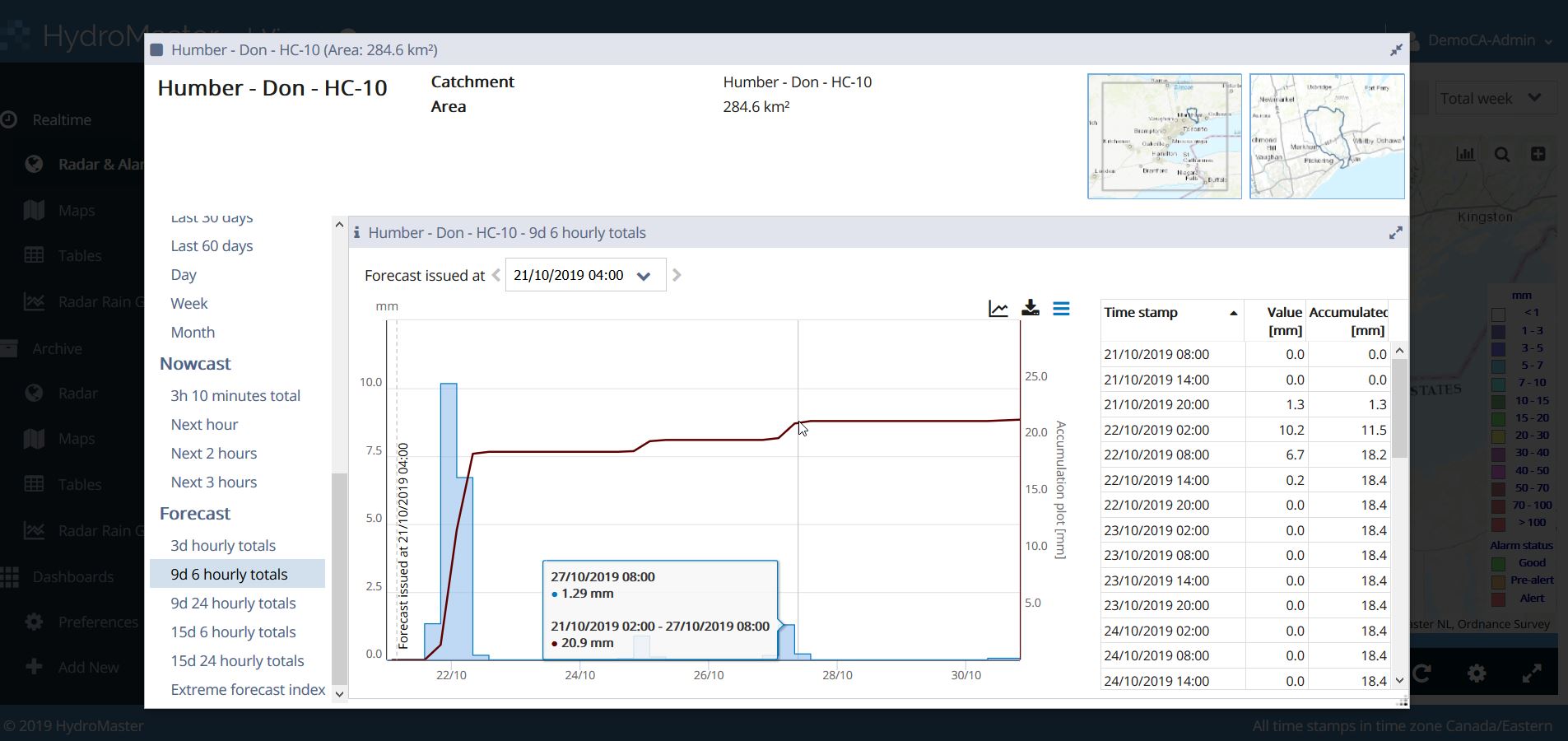Select 3d hourly totals forecast
This screenshot has height=741, width=1568.
[223, 546]
